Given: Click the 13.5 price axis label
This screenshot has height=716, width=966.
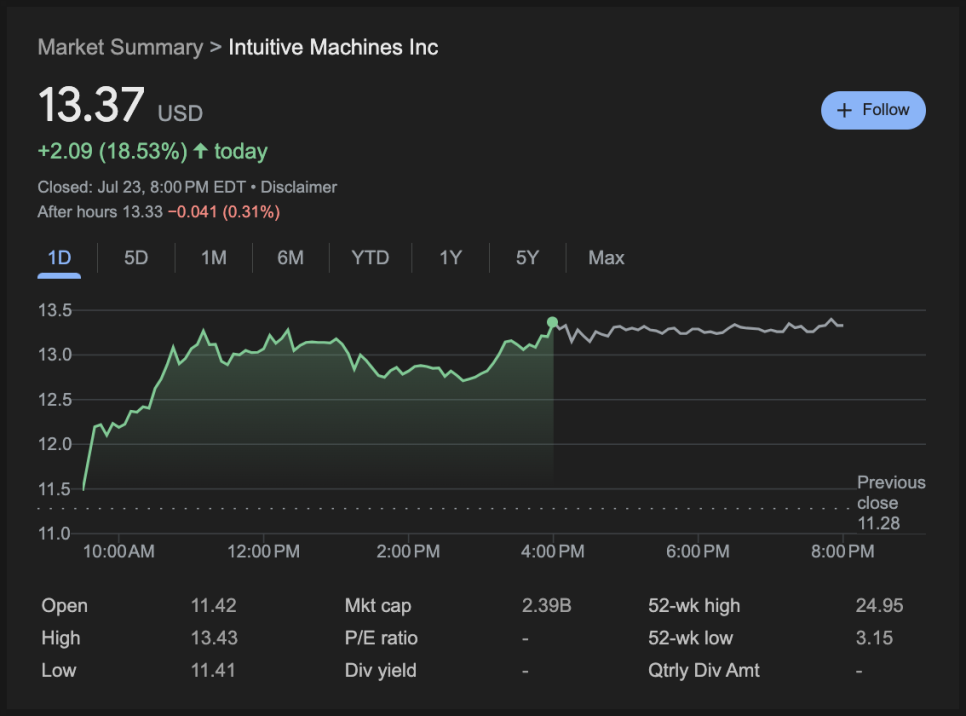Looking at the screenshot, I should pos(55,310).
